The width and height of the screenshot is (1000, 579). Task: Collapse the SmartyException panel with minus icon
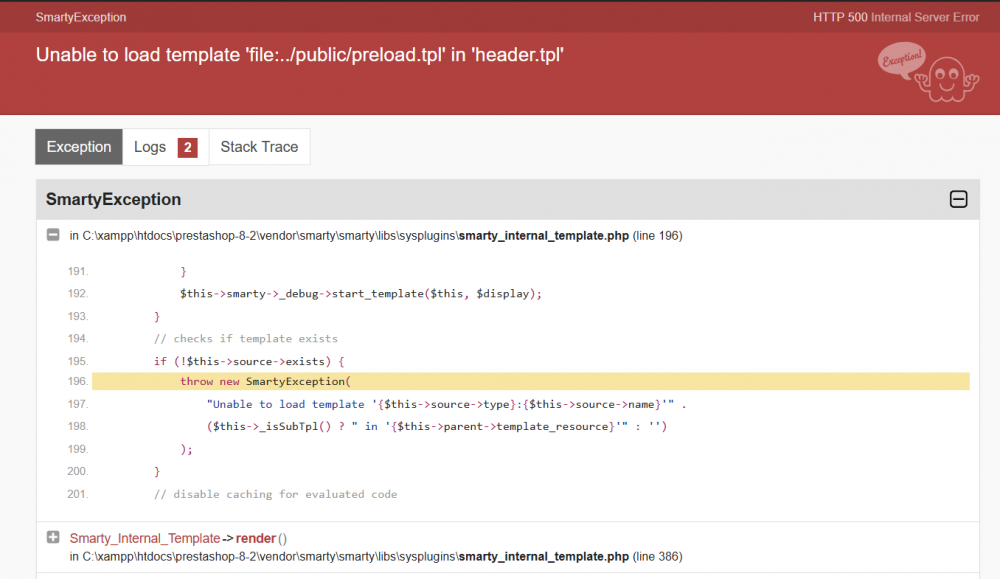(x=958, y=199)
